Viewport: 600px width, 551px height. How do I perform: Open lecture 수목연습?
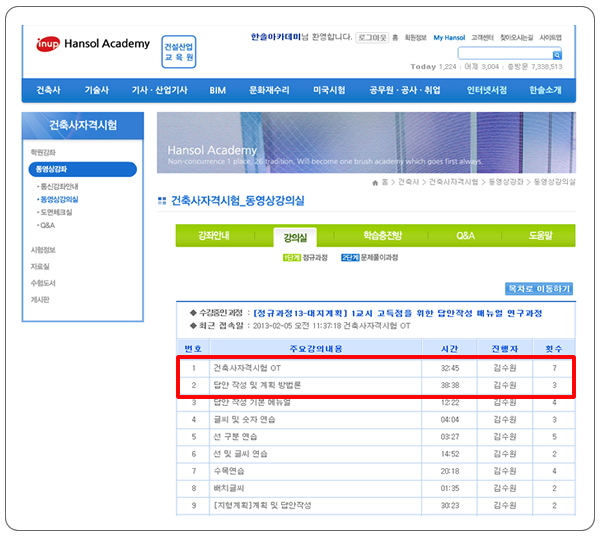(228, 471)
